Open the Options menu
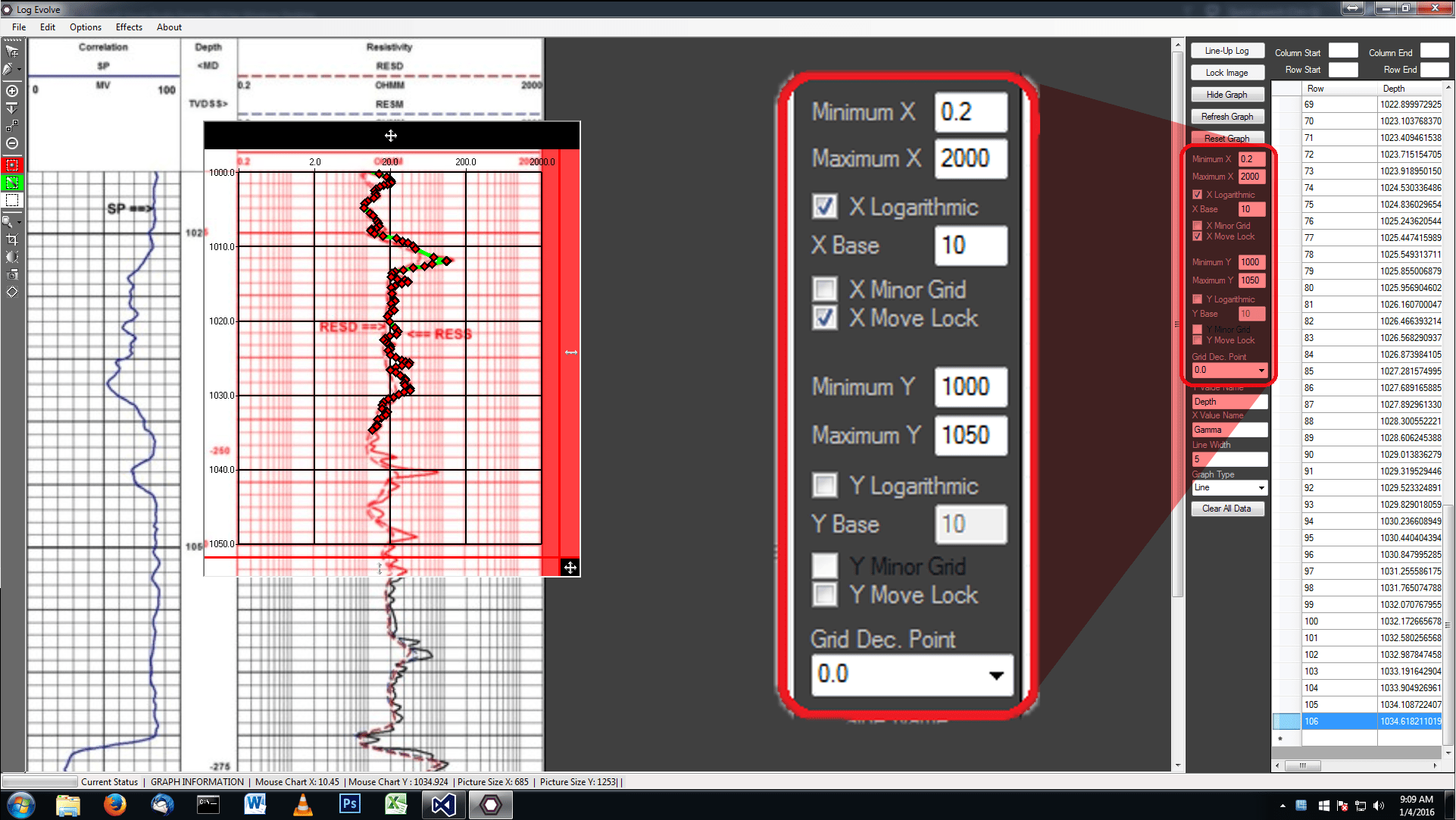 85,27
